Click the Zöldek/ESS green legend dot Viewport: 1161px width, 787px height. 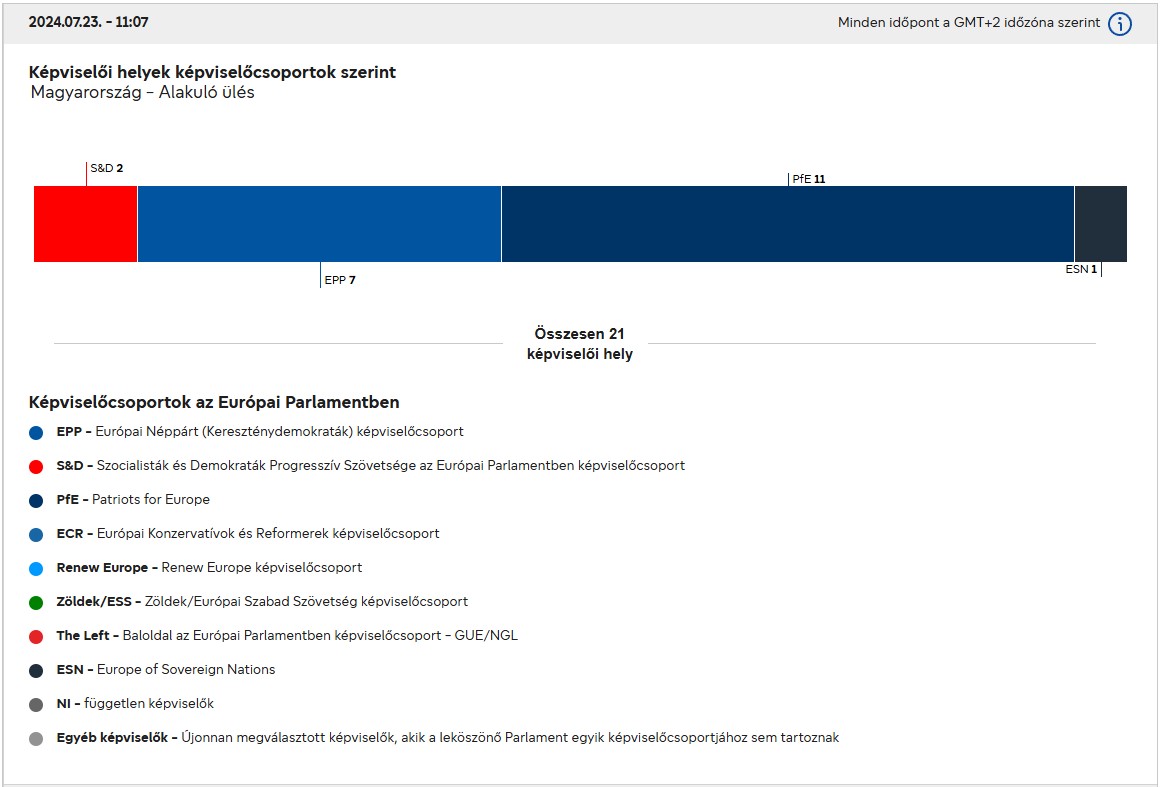coord(36,603)
